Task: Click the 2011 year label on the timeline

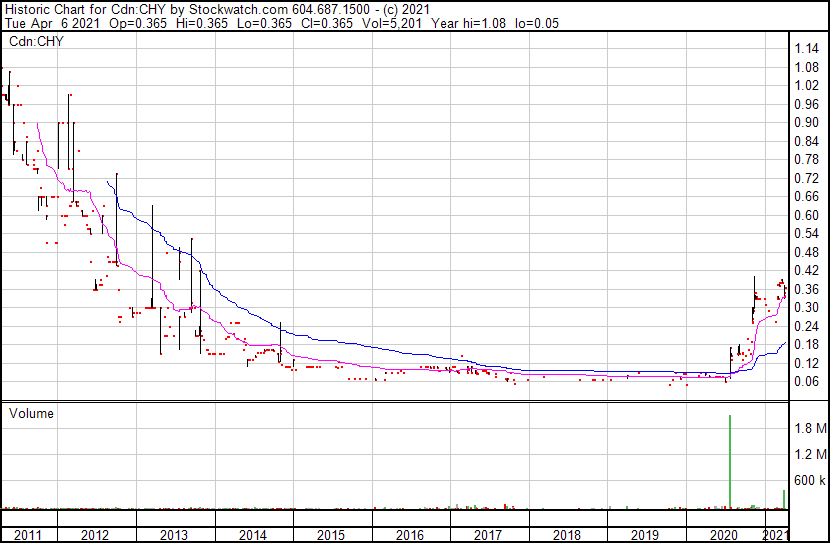Action: (x=27, y=535)
